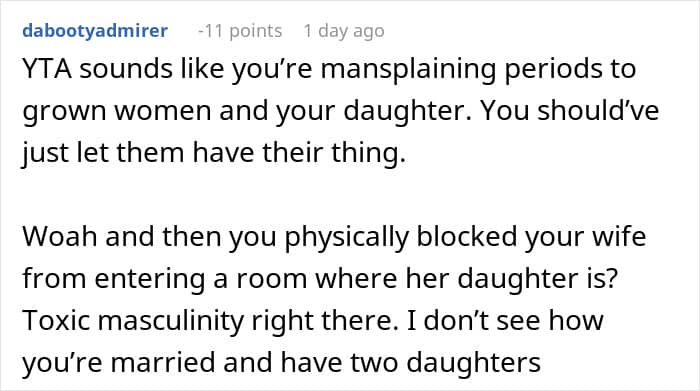Click the "-11 points" score label
Viewport: 700px width, 391px height.
point(240,31)
